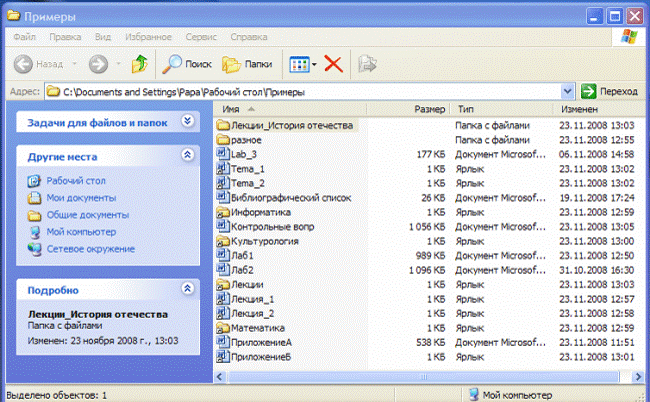Screen dimensions: 650x402
Task: Select the Lab_3 Word document icon
Action: pos(223,154)
